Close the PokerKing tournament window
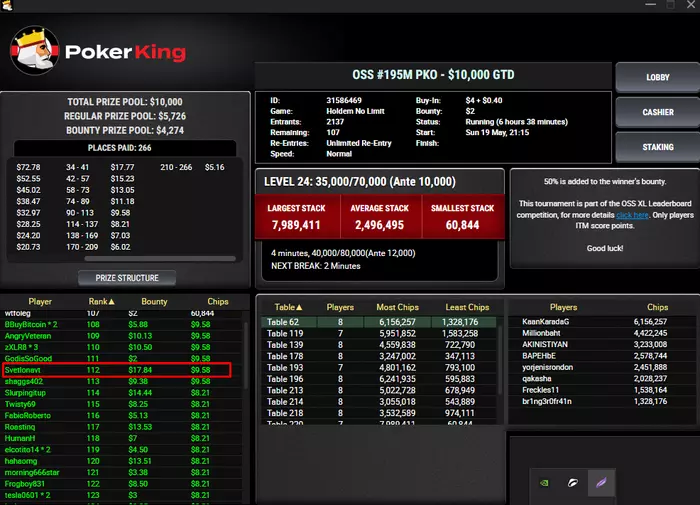This screenshot has height=505, width=700. tap(691, 5)
